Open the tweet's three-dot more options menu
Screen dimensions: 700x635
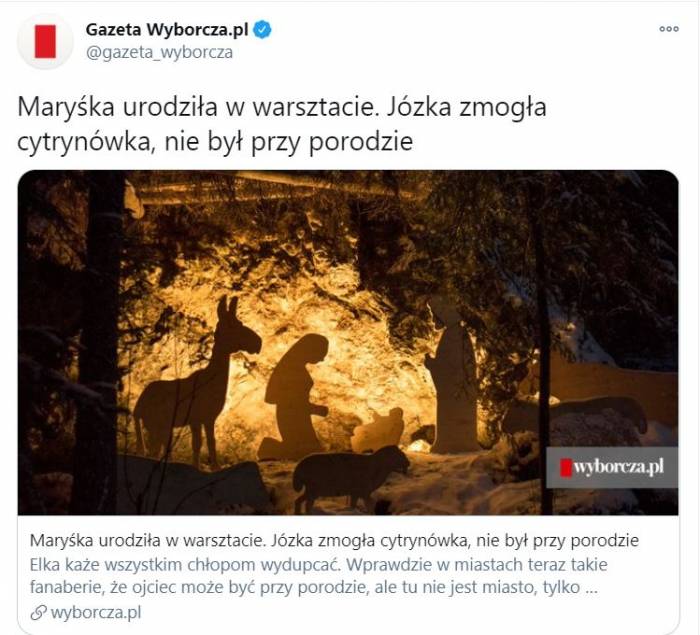coord(669,29)
